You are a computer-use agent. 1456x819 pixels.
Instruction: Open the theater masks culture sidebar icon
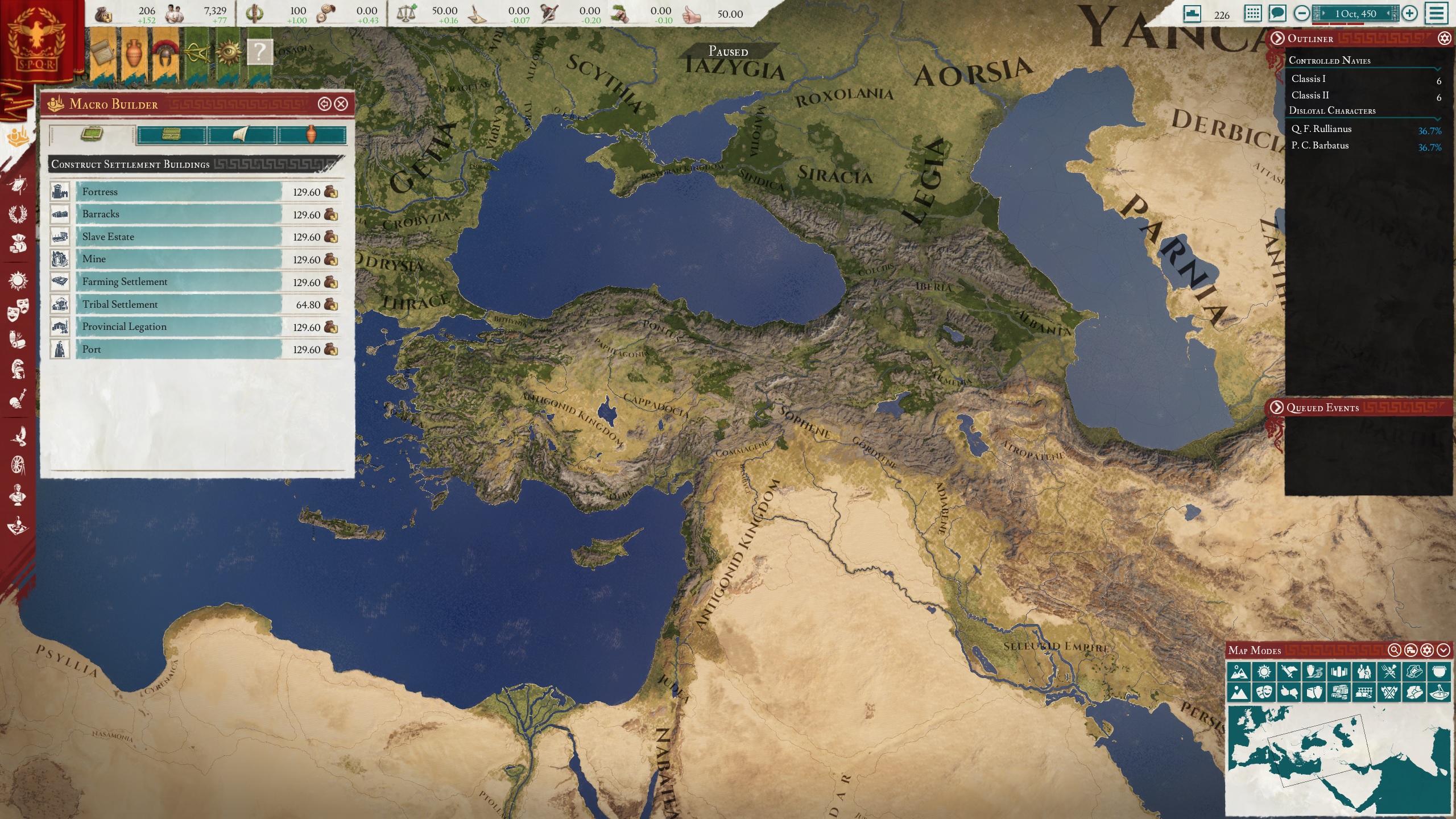point(18,310)
